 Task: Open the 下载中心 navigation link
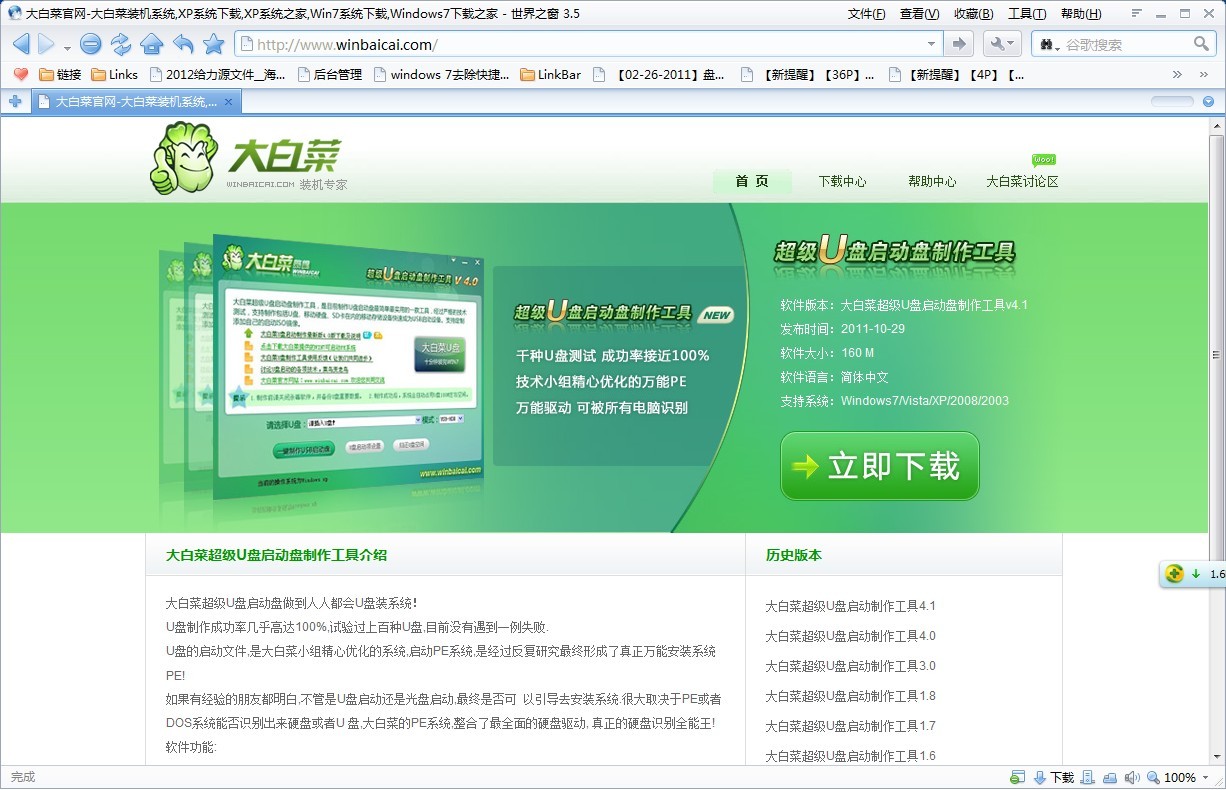click(x=842, y=182)
